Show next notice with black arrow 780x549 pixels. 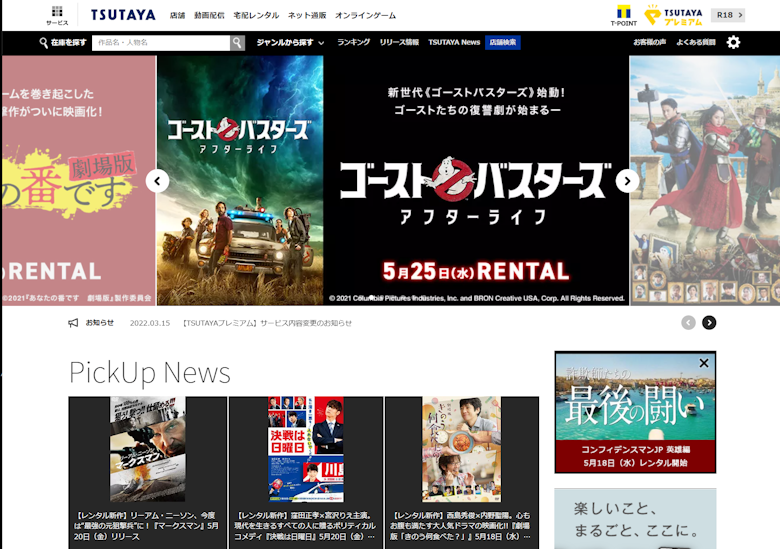click(709, 323)
